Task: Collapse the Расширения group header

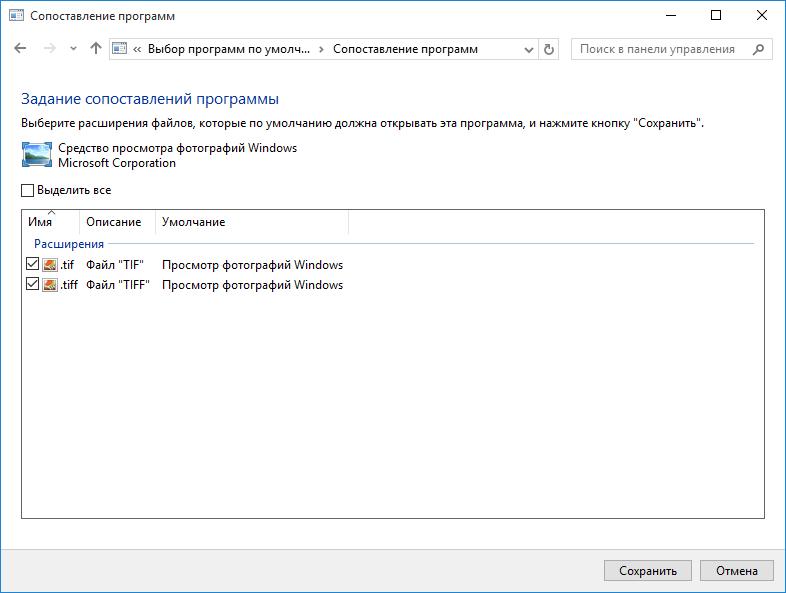Action: 69,244
